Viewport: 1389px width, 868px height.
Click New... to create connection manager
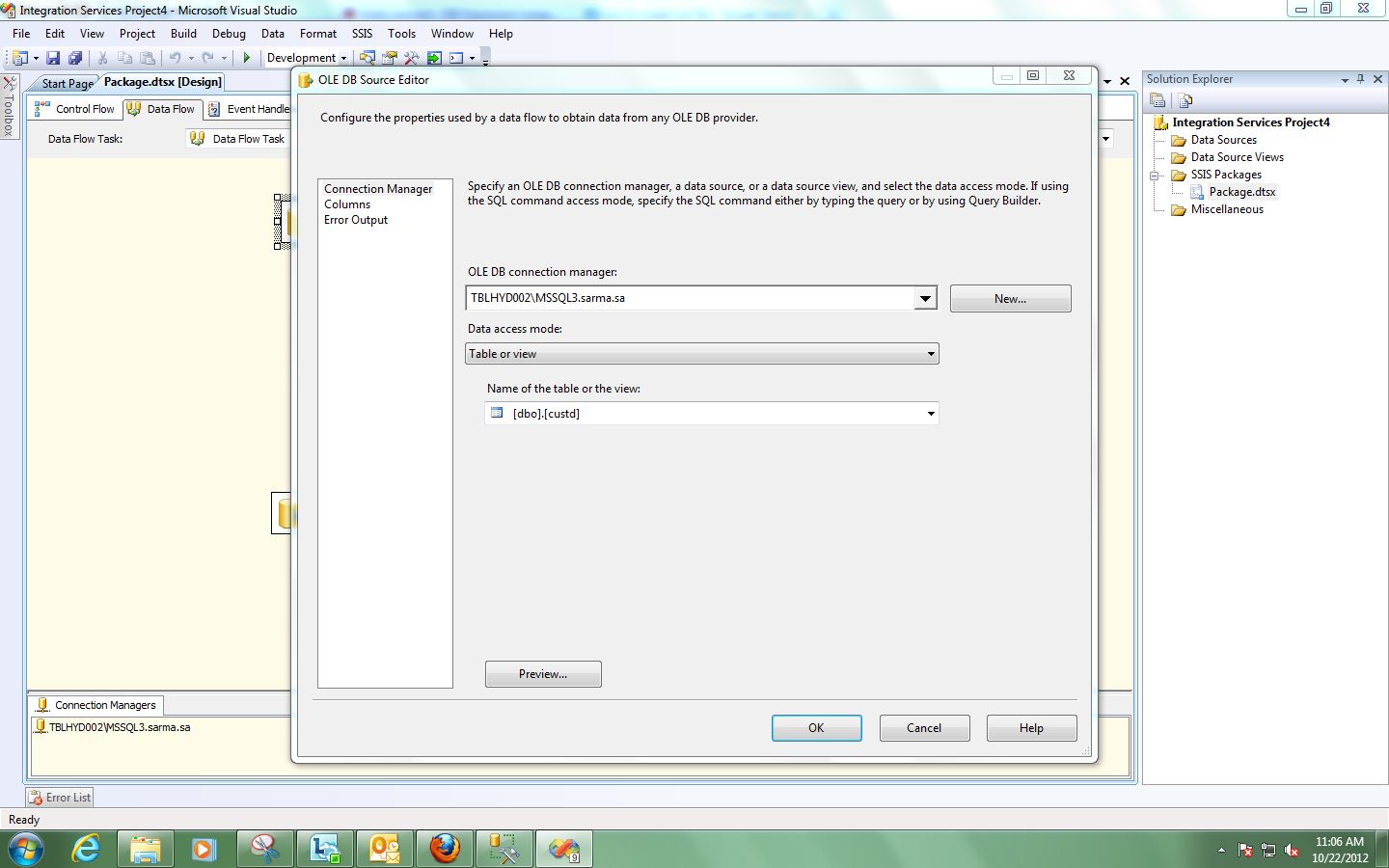1010,299
